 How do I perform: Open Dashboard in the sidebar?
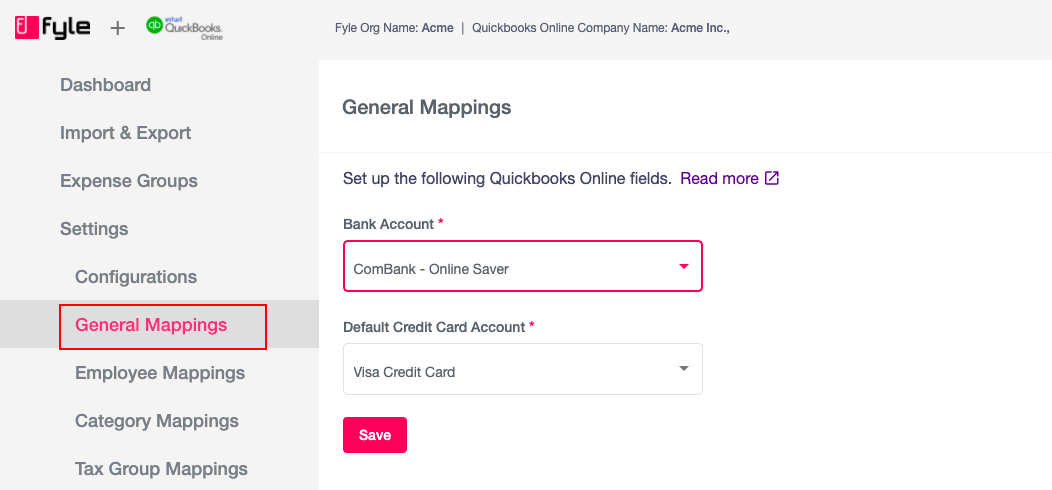pyautogui.click(x=105, y=85)
